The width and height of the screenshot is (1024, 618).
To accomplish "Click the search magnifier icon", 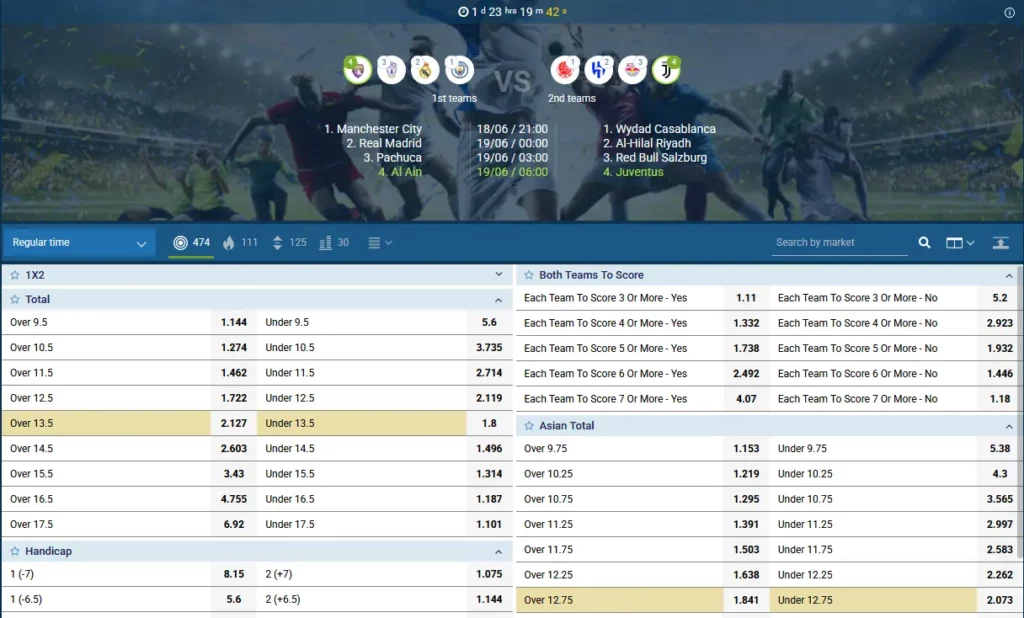I will click(924, 242).
